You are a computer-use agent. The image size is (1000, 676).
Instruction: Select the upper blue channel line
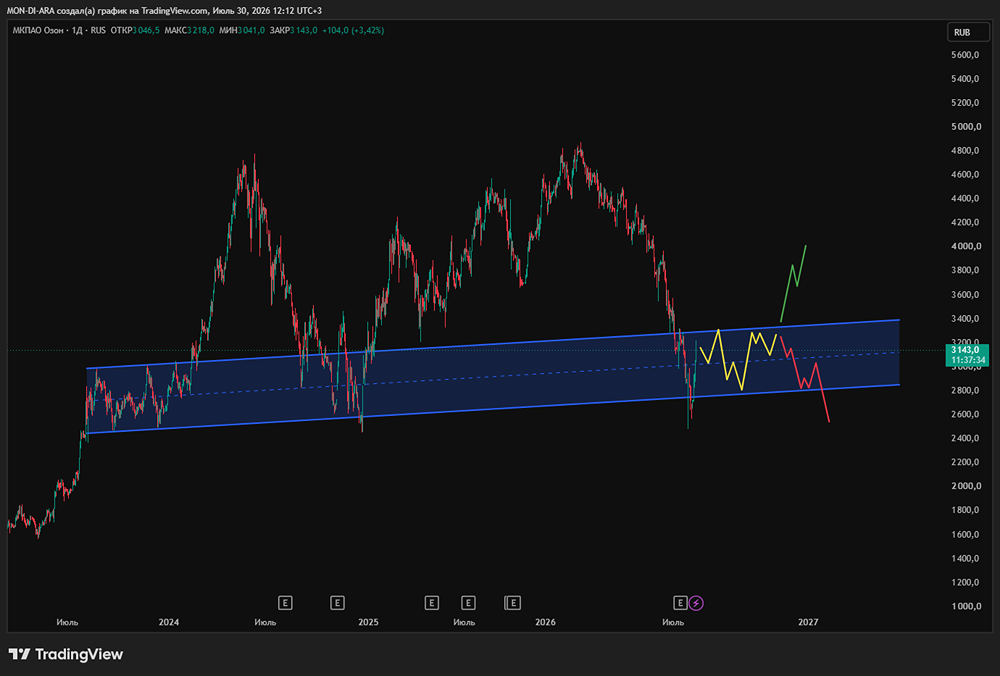click(492, 344)
